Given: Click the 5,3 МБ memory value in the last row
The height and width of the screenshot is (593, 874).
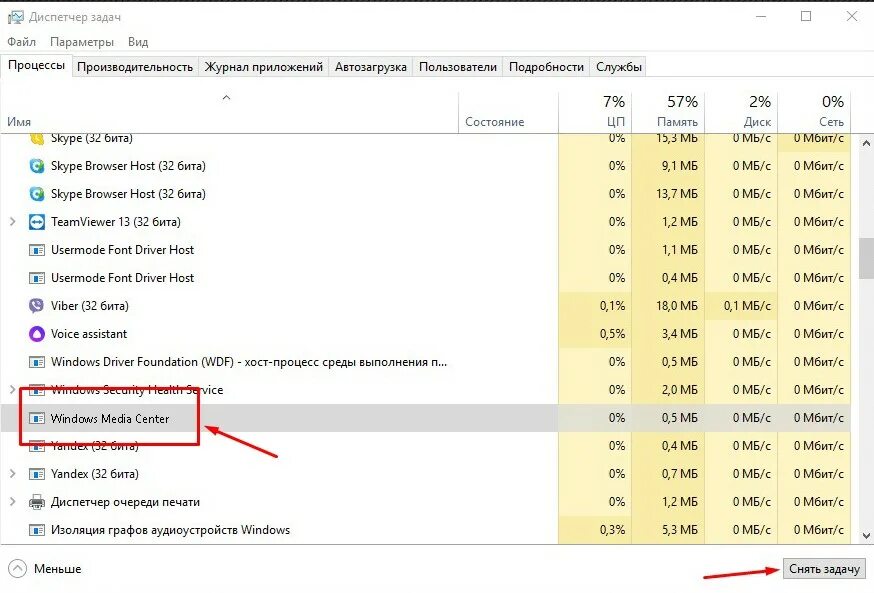Looking at the screenshot, I should click(x=679, y=530).
